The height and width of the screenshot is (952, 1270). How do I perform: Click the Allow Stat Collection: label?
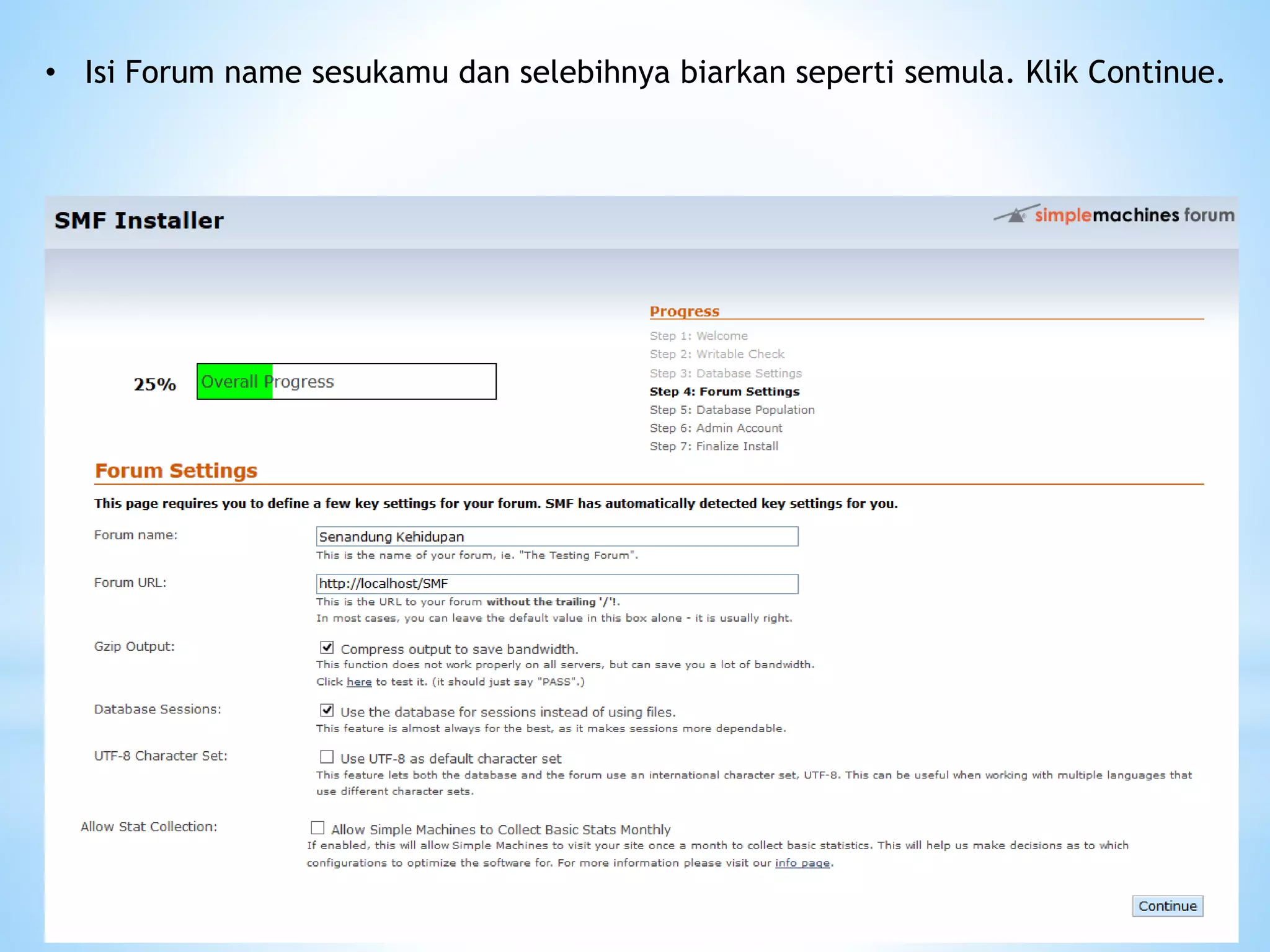click(x=149, y=827)
